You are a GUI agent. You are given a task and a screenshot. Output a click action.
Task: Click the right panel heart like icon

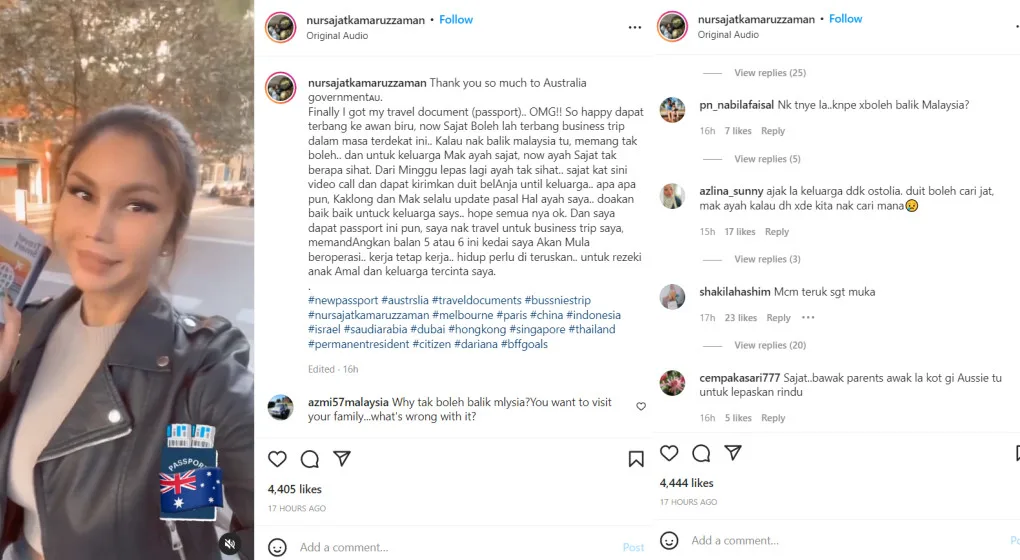(669, 453)
